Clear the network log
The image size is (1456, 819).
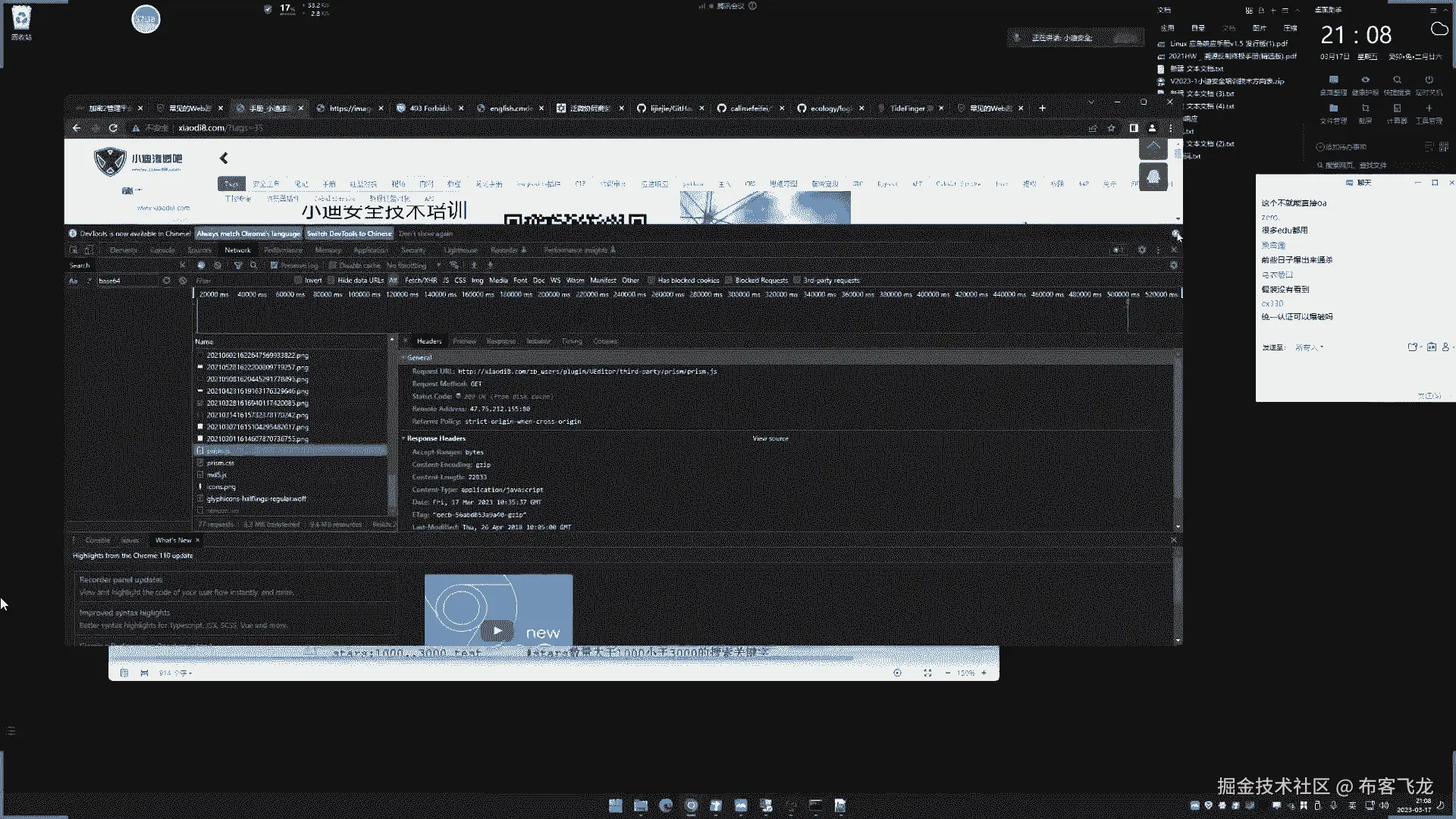click(x=218, y=265)
